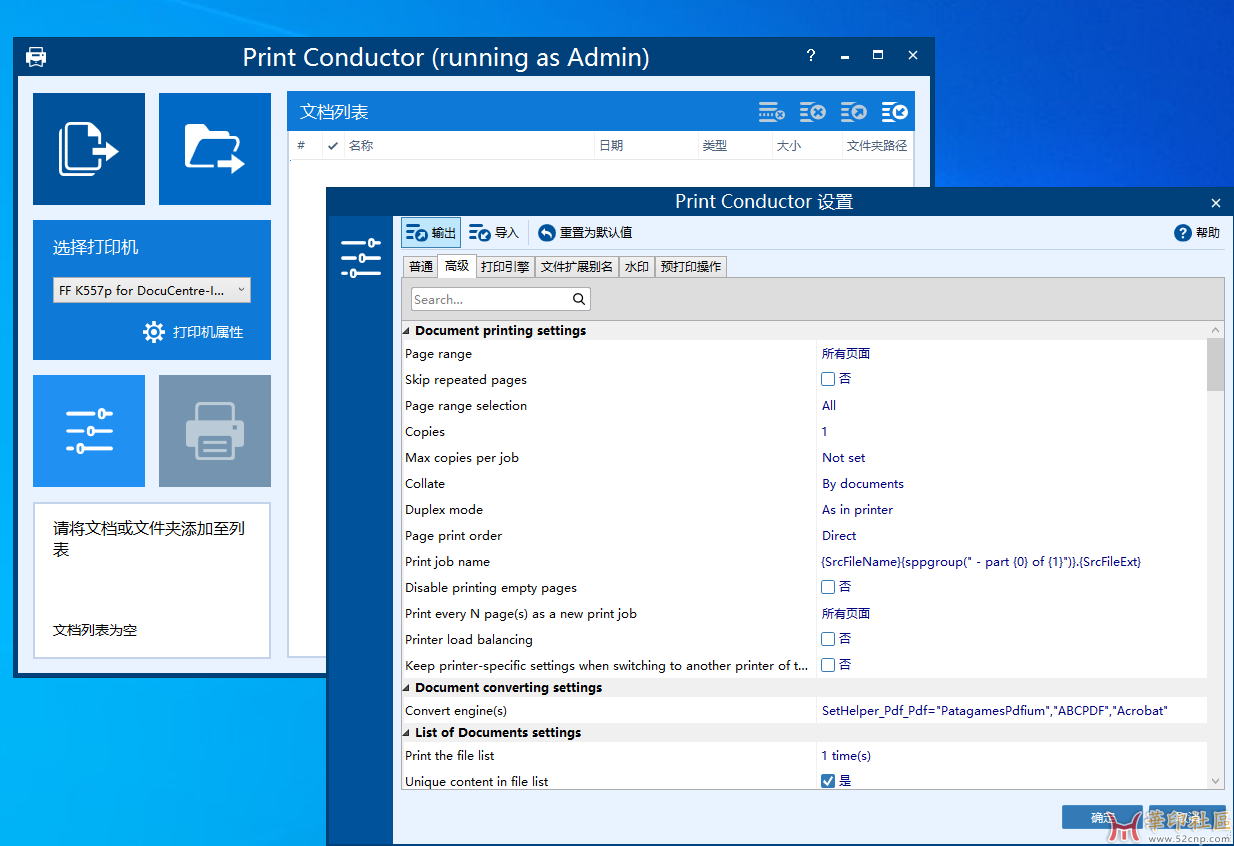Click Max copies per job value Not set
The image size is (1234, 846).
point(844,457)
